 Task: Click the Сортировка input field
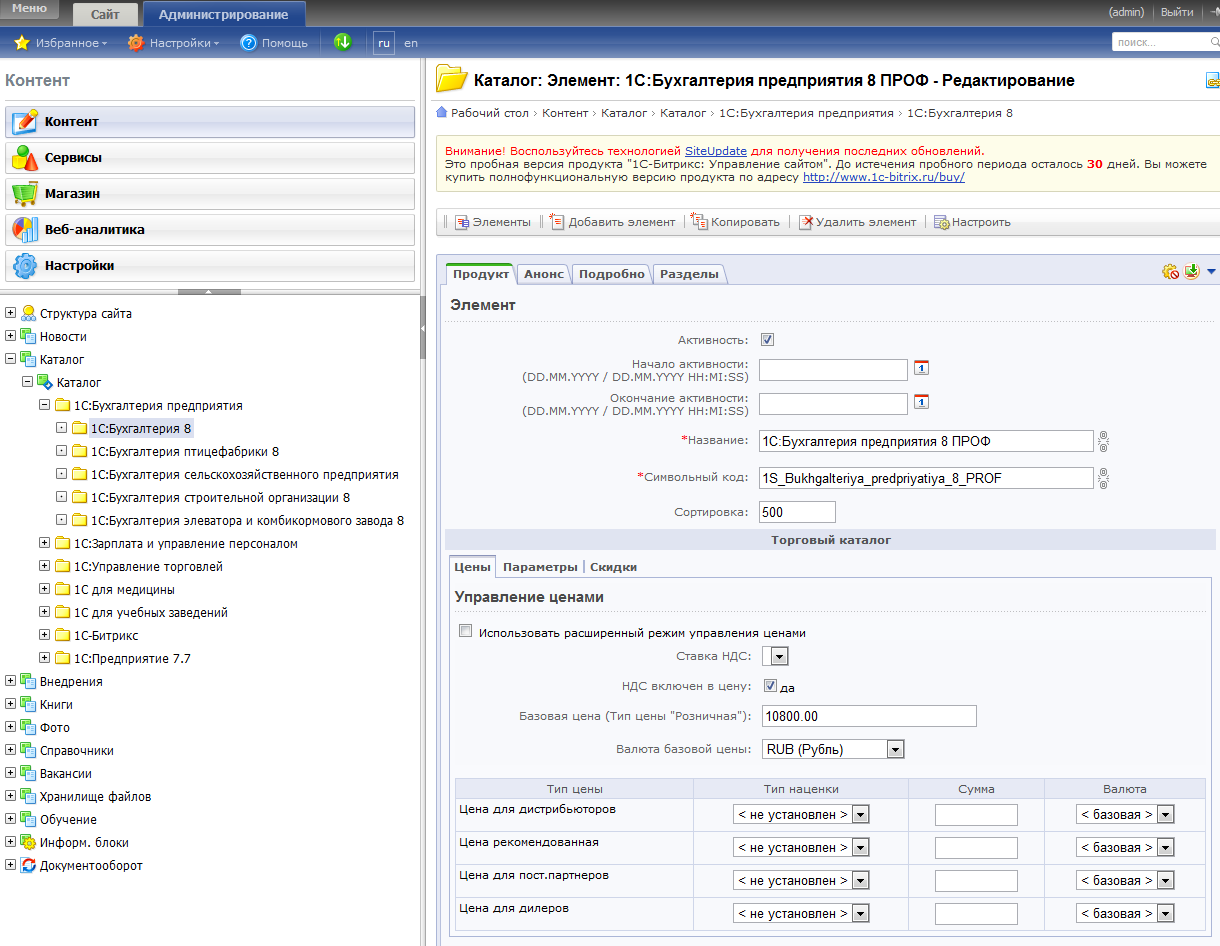coord(796,512)
